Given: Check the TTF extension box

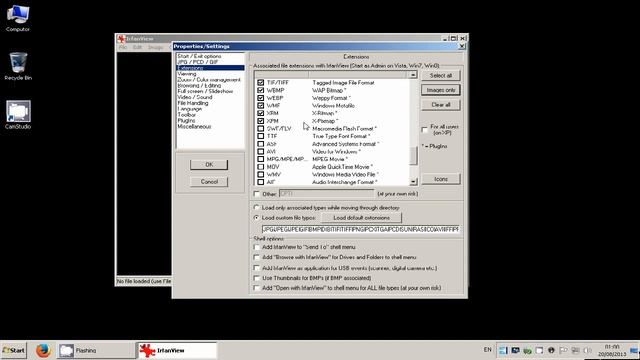Looking at the screenshot, I should 260,136.
